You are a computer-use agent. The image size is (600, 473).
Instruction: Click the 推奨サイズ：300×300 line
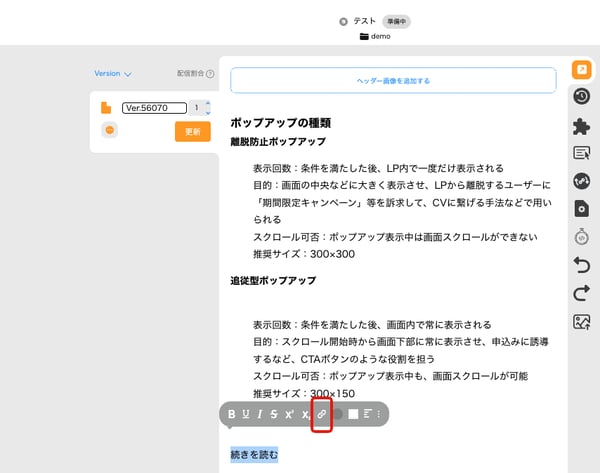(x=304, y=254)
